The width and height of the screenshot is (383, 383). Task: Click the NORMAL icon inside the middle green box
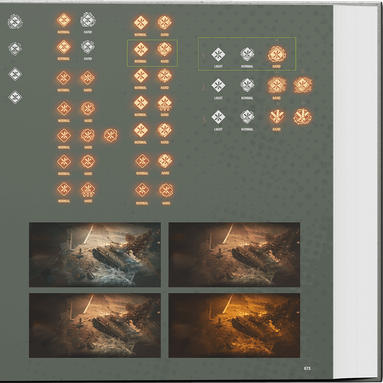pyautogui.click(x=141, y=49)
